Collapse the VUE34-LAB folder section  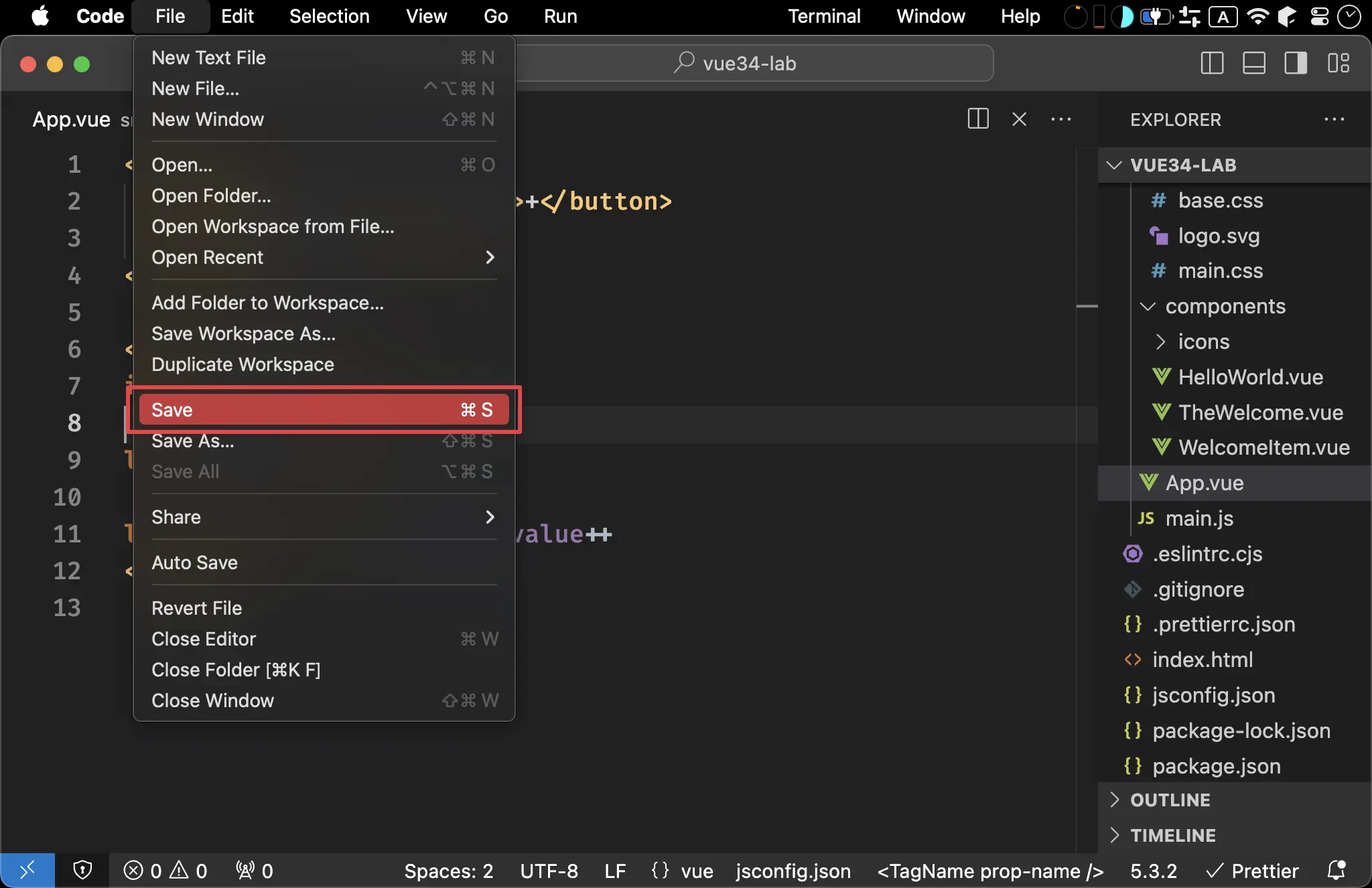(x=1234, y=165)
